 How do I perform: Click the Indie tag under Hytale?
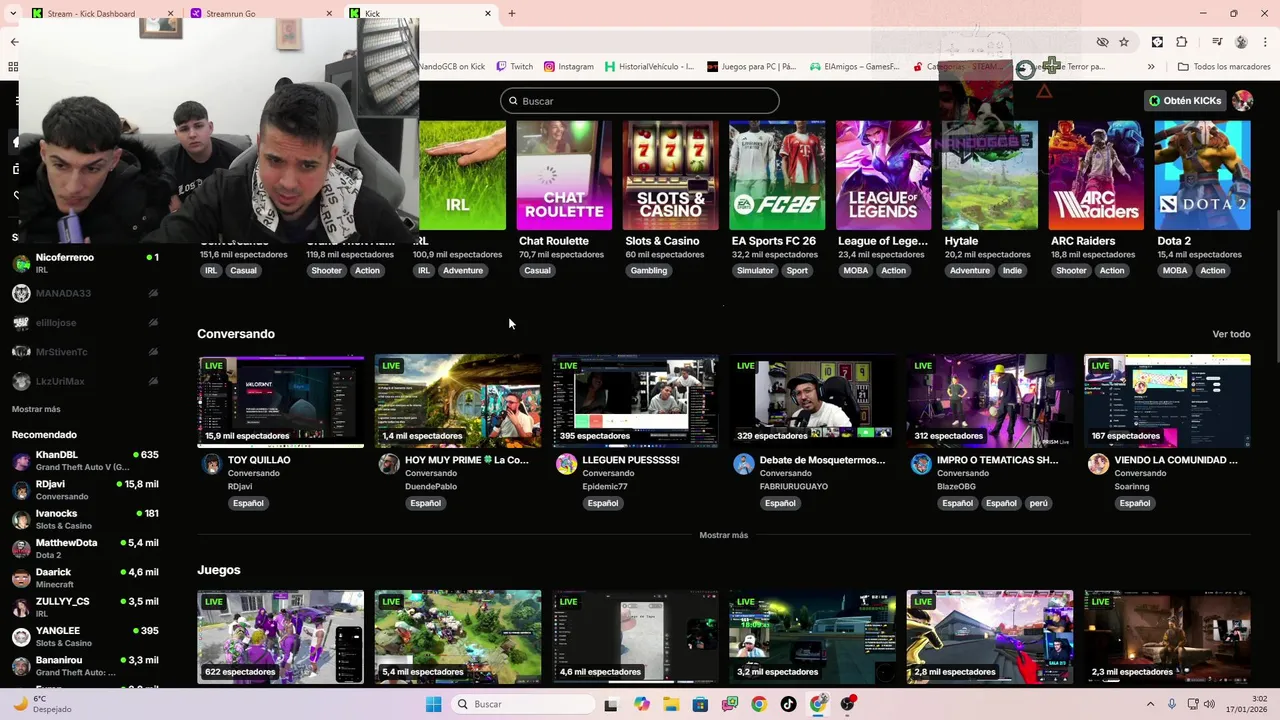coord(1013,271)
